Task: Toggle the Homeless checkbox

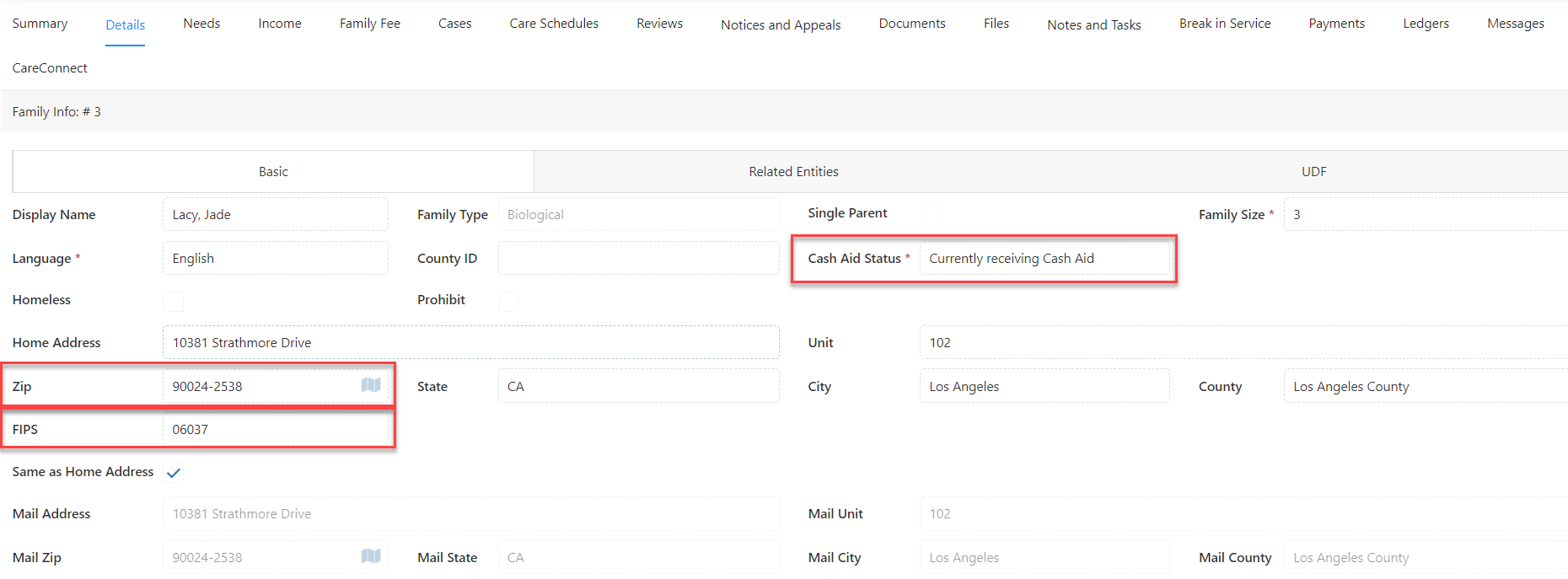Action: point(173,301)
